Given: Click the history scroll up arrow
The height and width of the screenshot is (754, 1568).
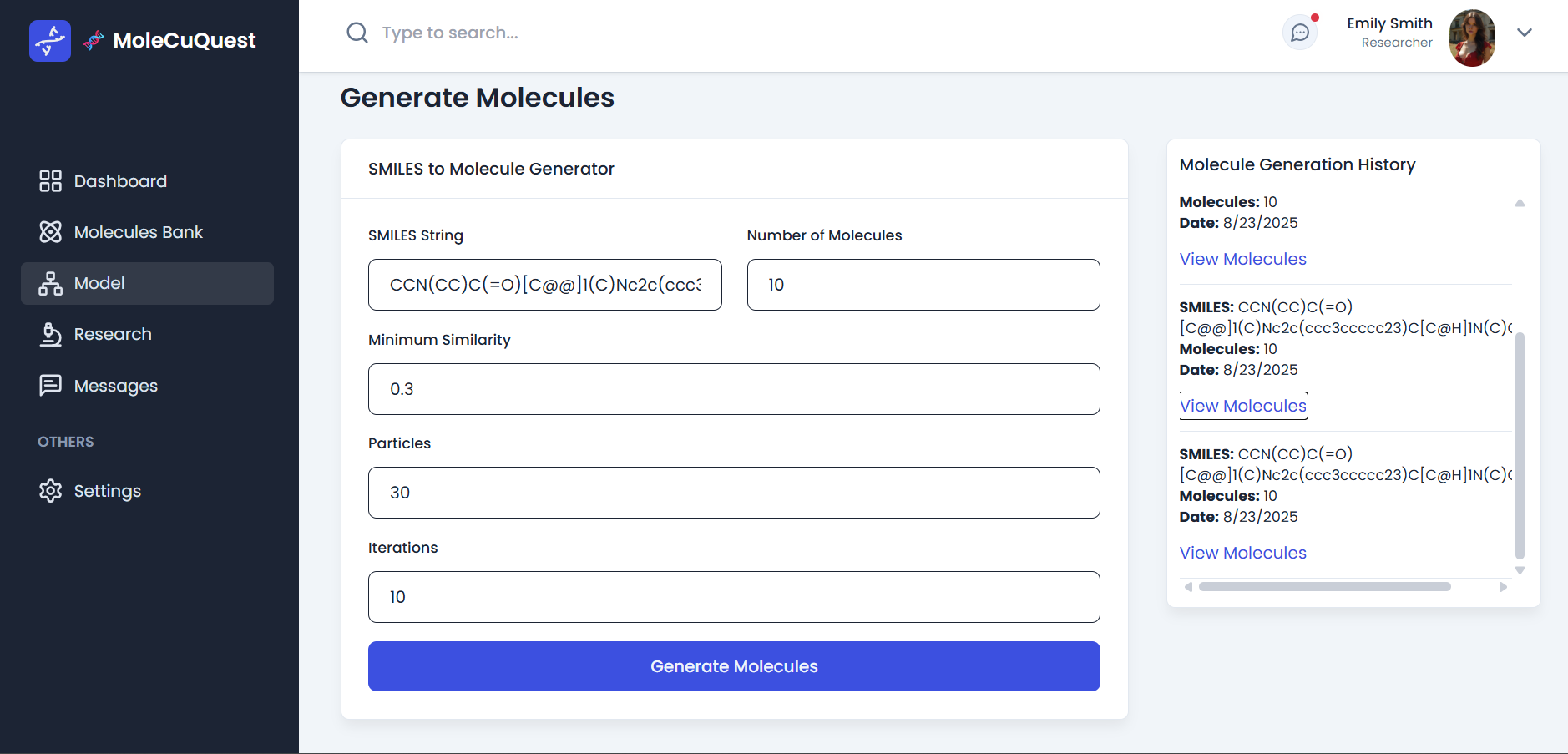Looking at the screenshot, I should pyautogui.click(x=1520, y=203).
